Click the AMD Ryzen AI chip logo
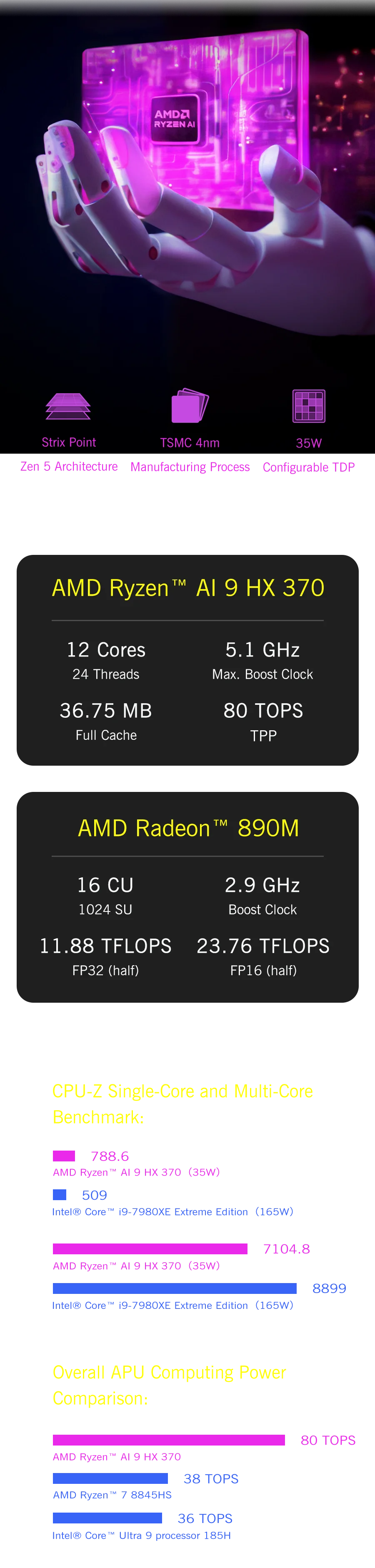Viewport: 375px width, 1568px height. pyautogui.click(x=175, y=119)
